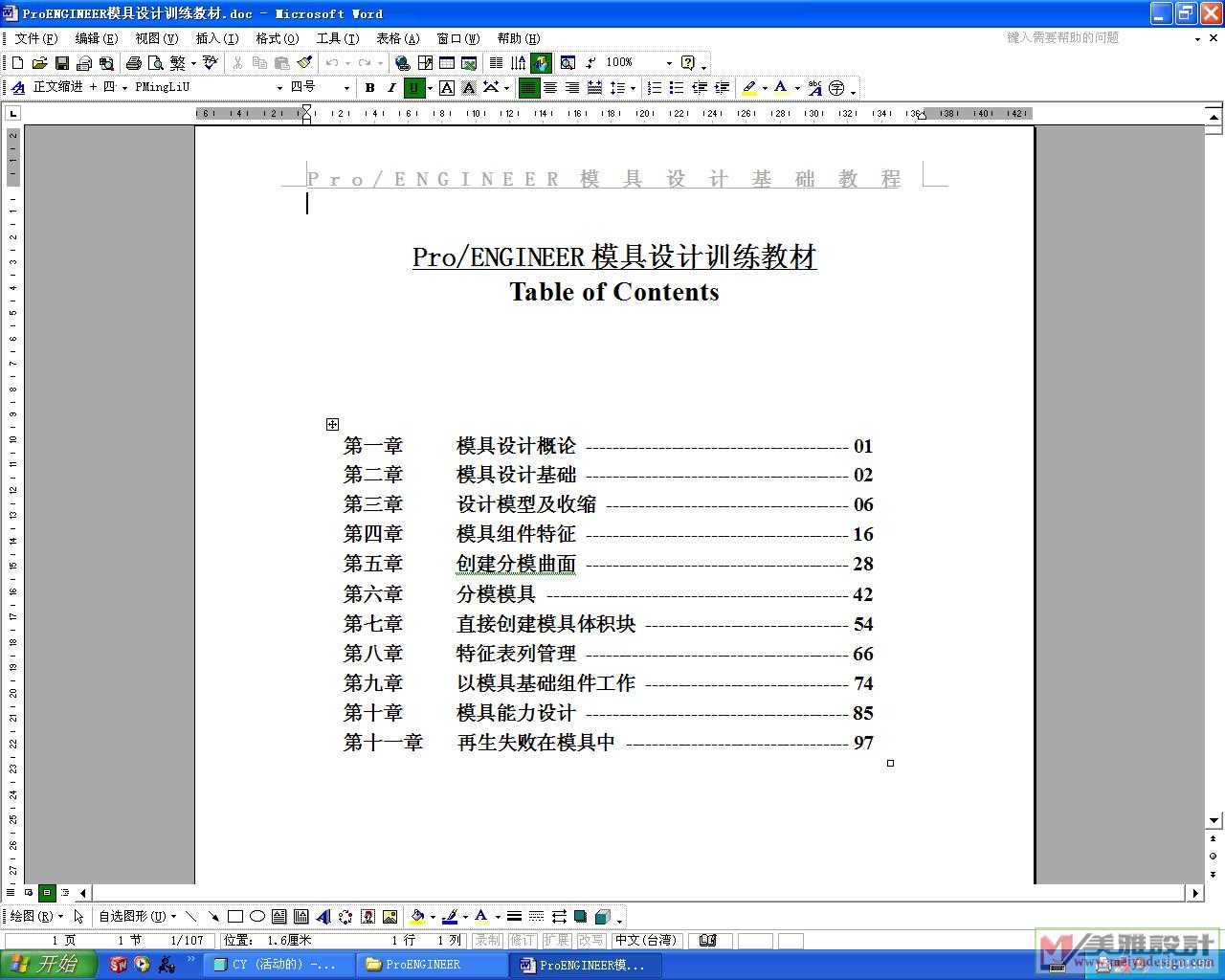Click the Increase Indent icon
This screenshot has width=1225, height=980.
(722, 88)
